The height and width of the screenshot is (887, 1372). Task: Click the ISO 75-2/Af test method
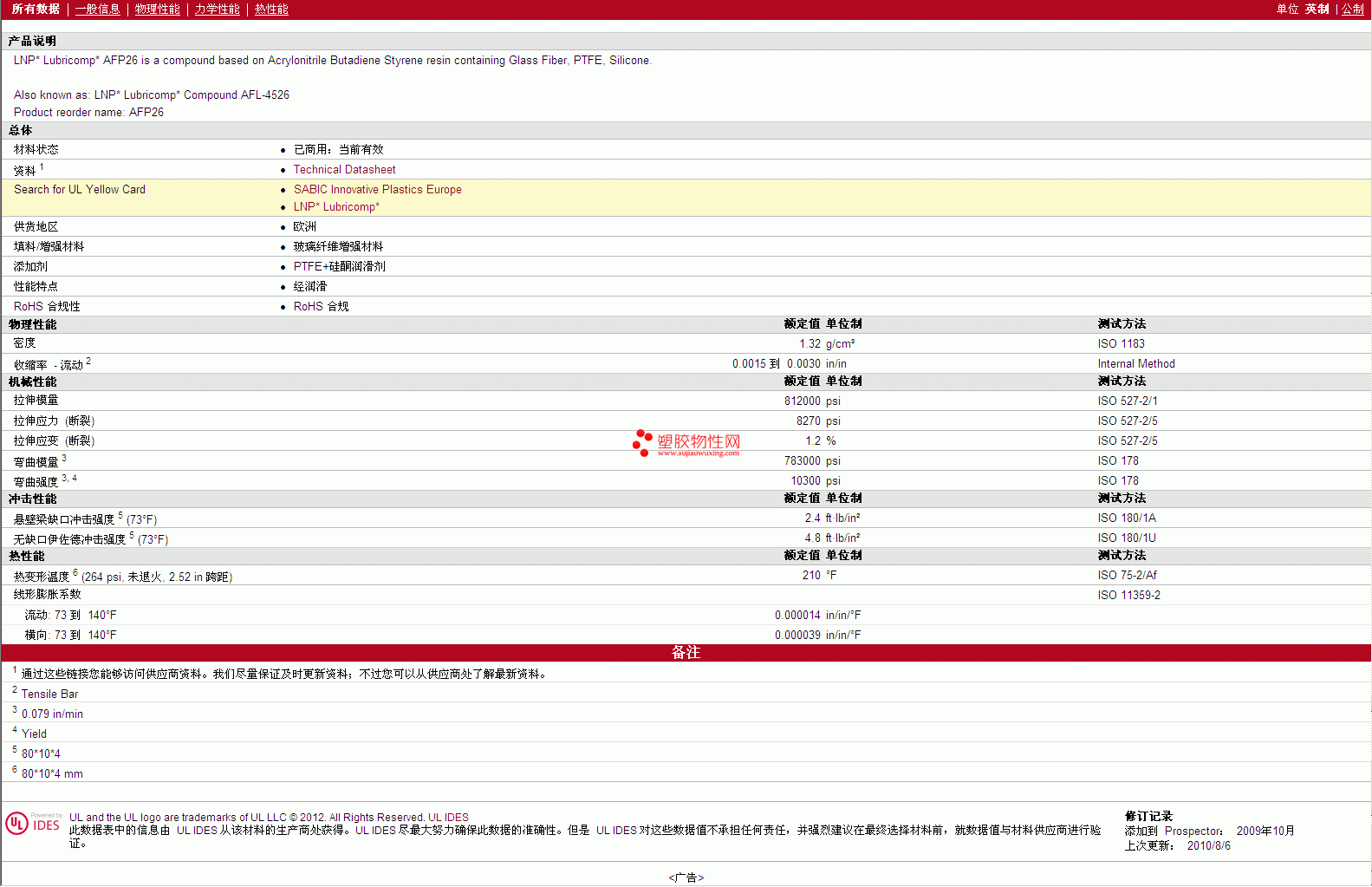(1127, 576)
